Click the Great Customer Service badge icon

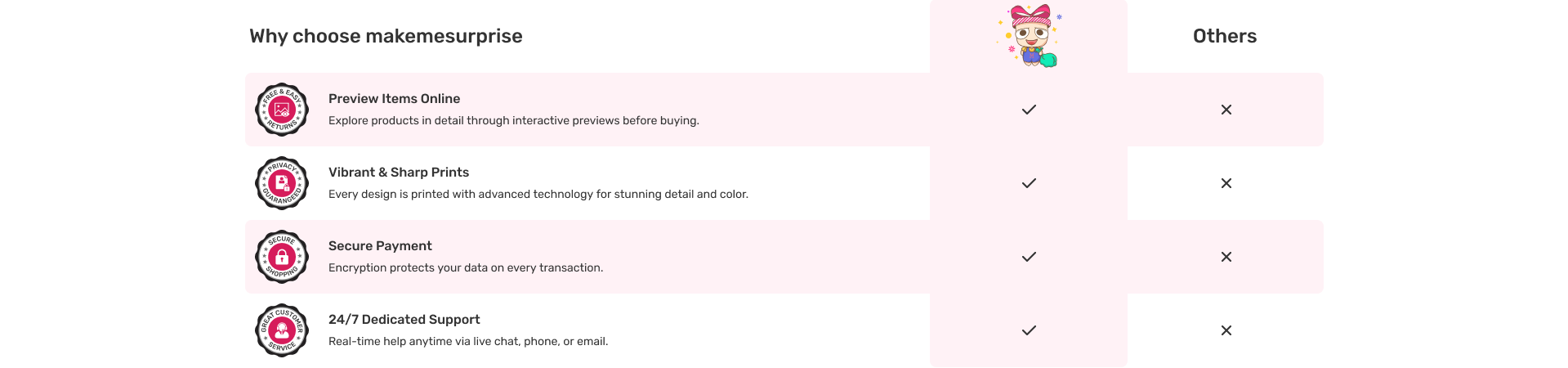coord(282,330)
